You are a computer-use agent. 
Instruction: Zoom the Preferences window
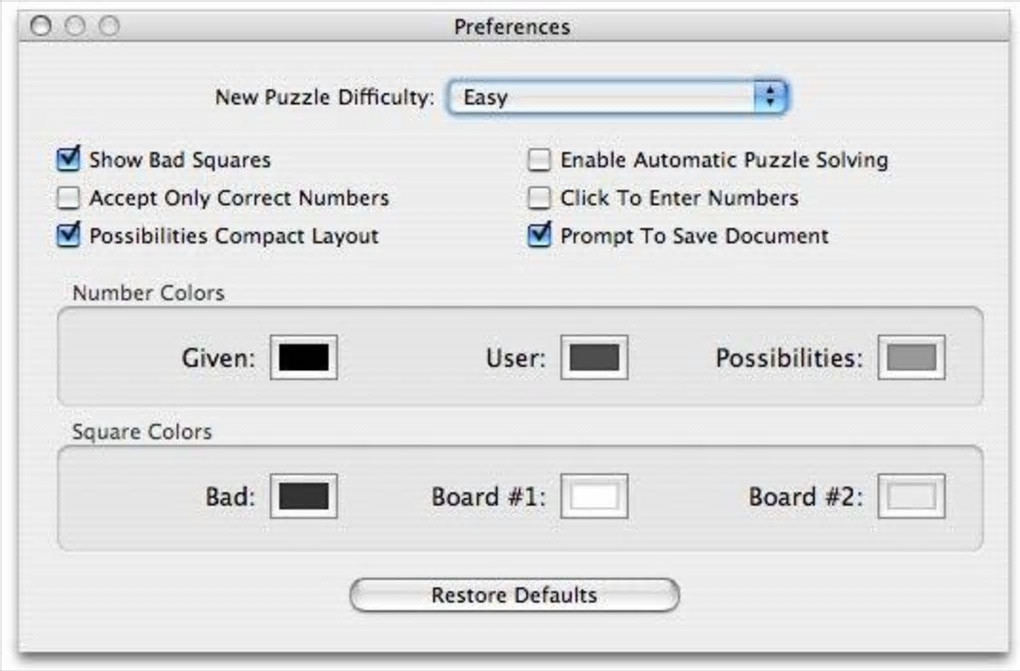click(x=108, y=26)
